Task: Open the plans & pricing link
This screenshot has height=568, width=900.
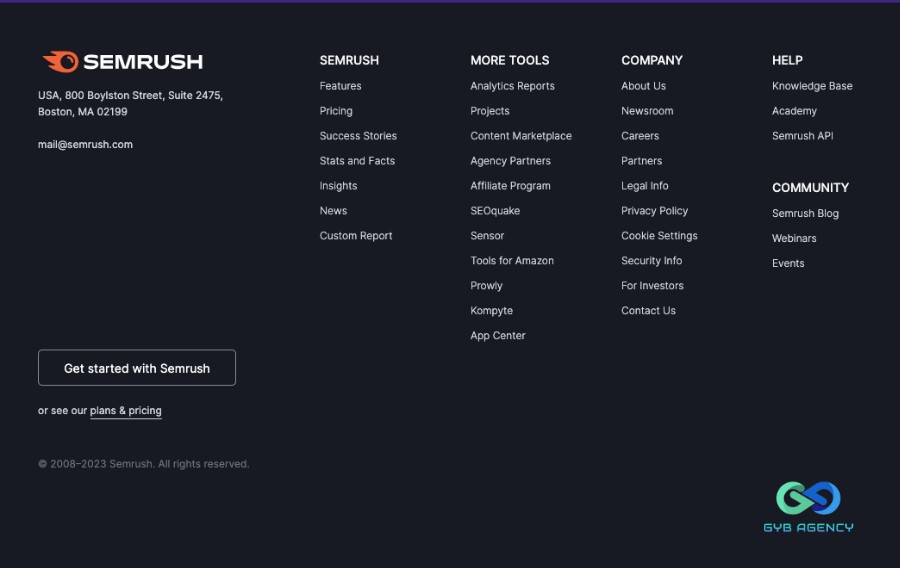Action: 126,411
